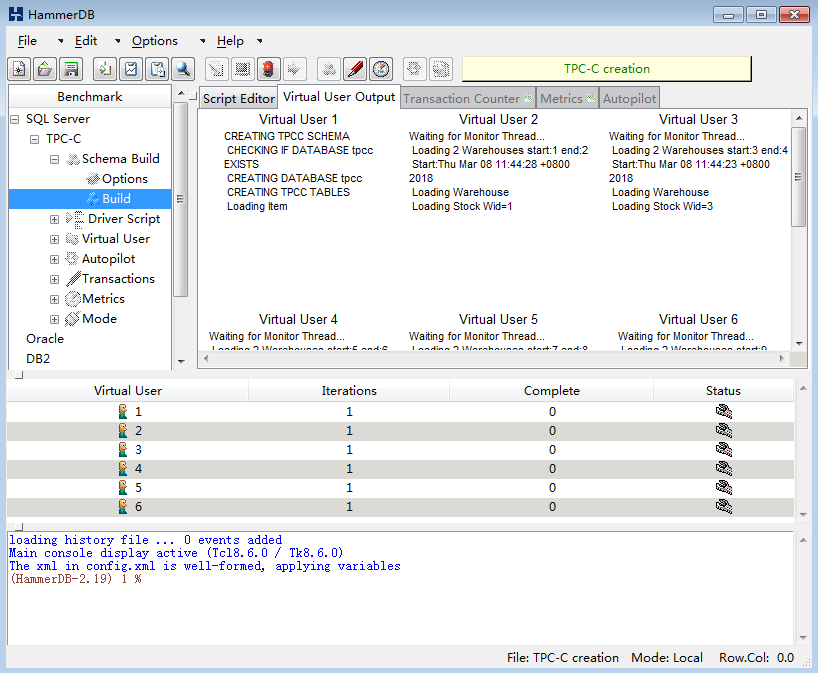Open the Edit menu
Screen dimensions: 818x673
click(86, 41)
